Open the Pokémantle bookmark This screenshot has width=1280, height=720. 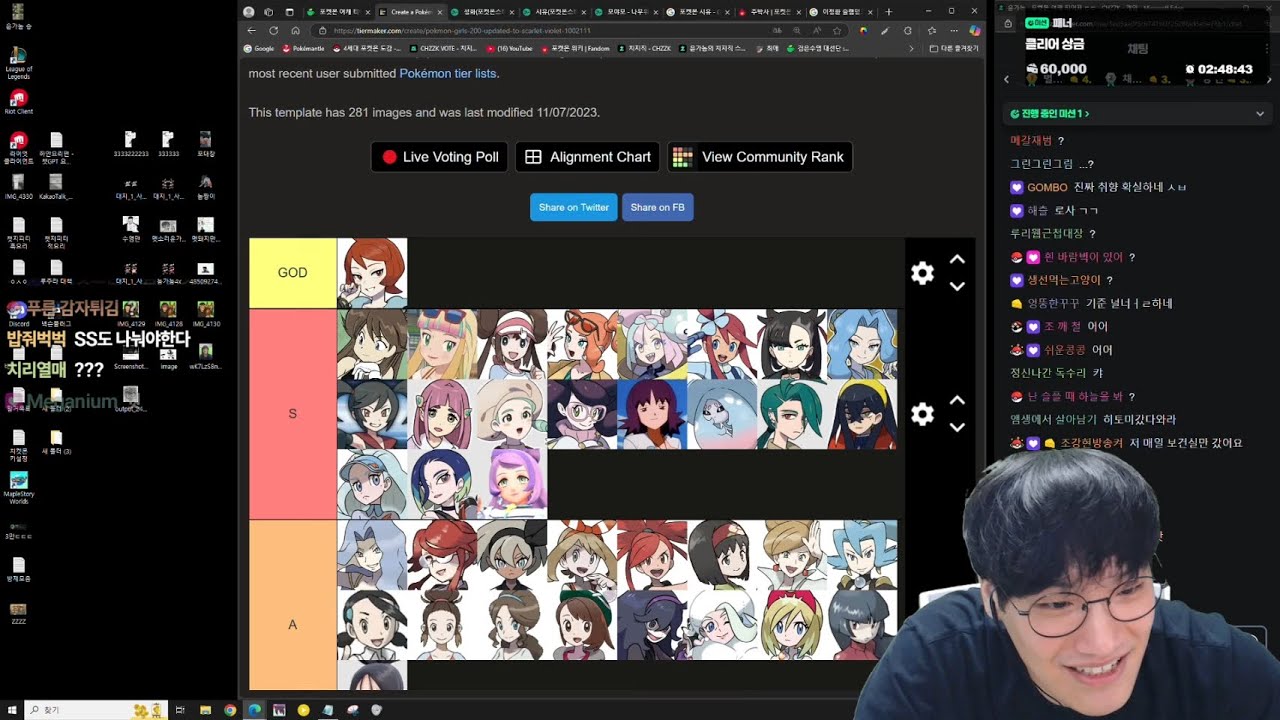[303, 48]
